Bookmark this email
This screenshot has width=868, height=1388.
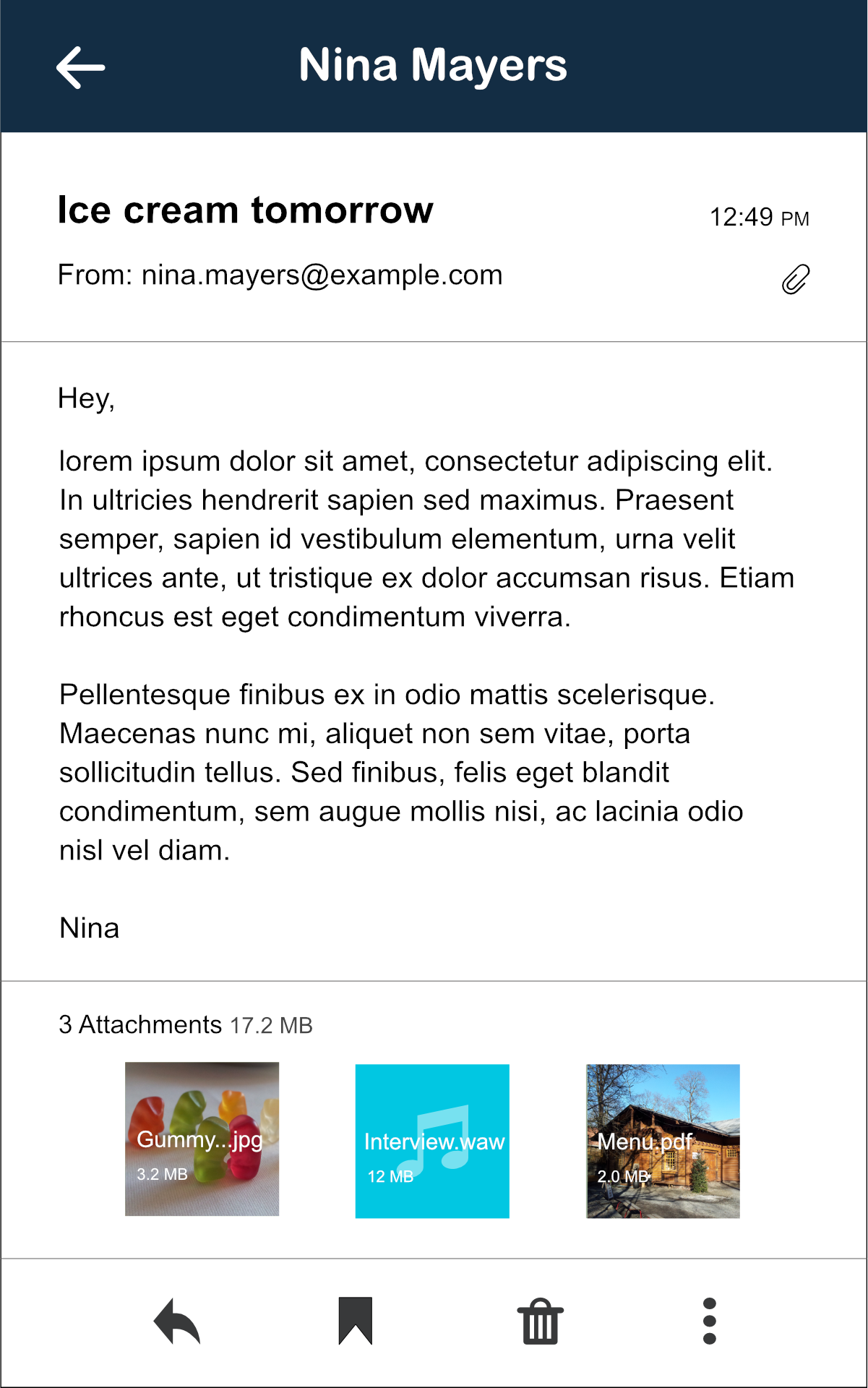pyautogui.click(x=356, y=1321)
